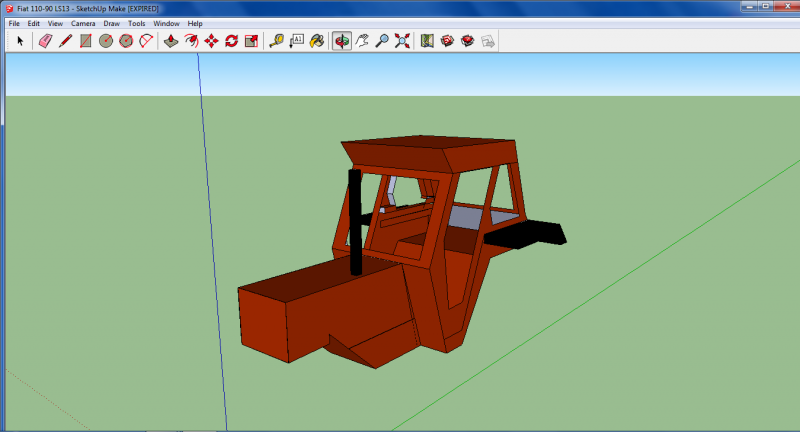Viewport: 800px width, 432px height.
Task: Select the Arc drawing tool
Action: (146, 41)
